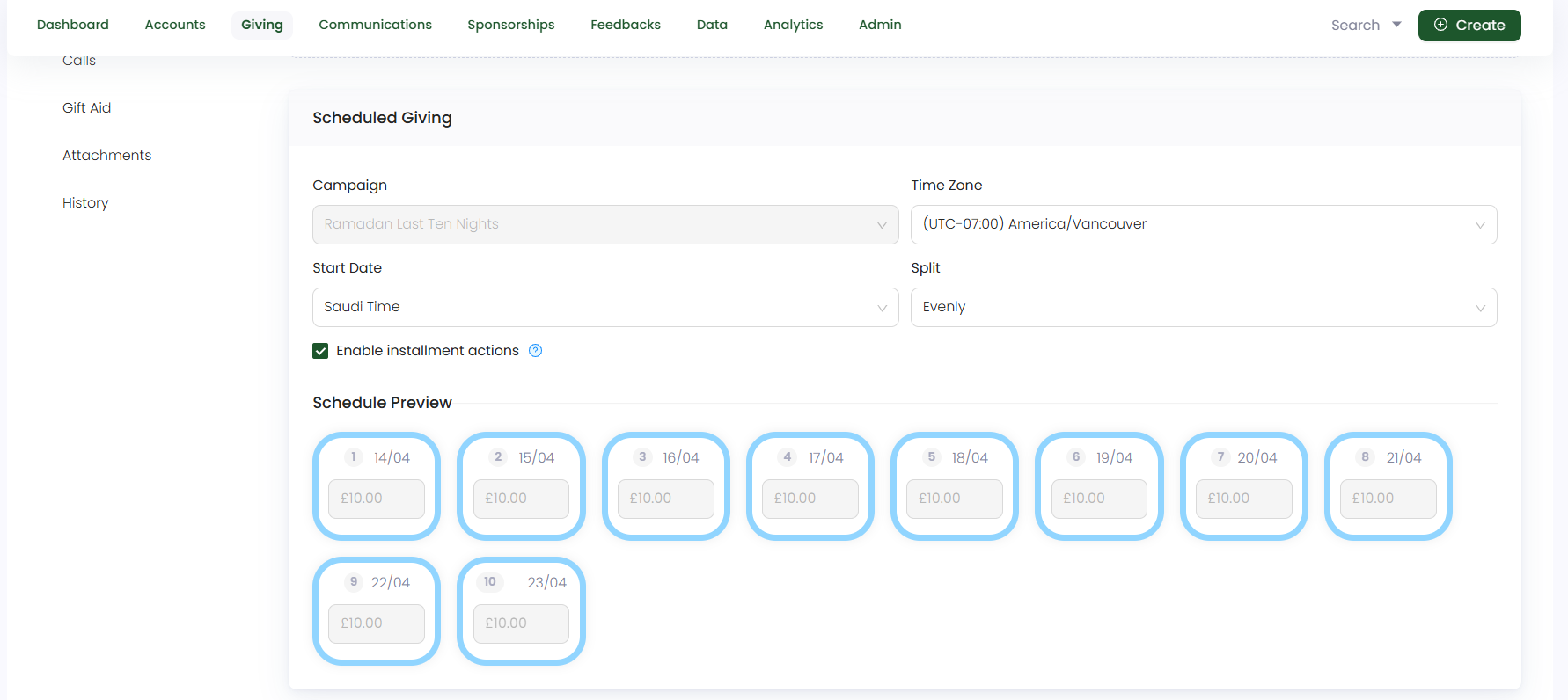The image size is (1568, 700).
Task: Click installment number 10 badge
Action: (489, 581)
